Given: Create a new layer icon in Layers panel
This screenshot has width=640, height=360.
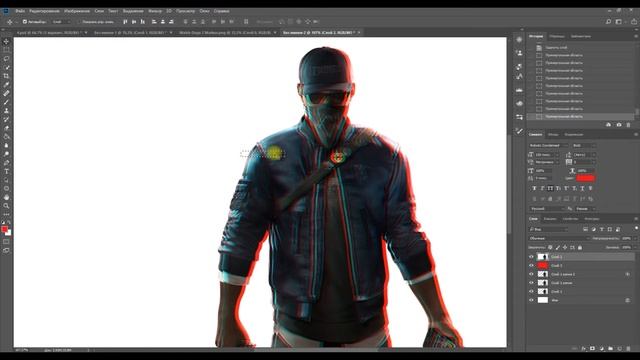Looking at the screenshot, I should click(x=619, y=348).
